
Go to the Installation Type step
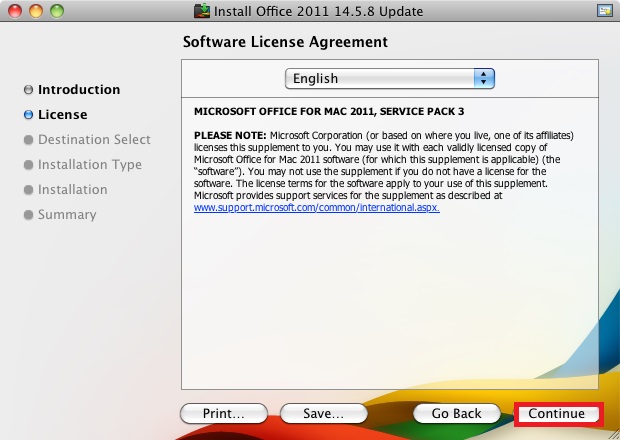[89, 165]
